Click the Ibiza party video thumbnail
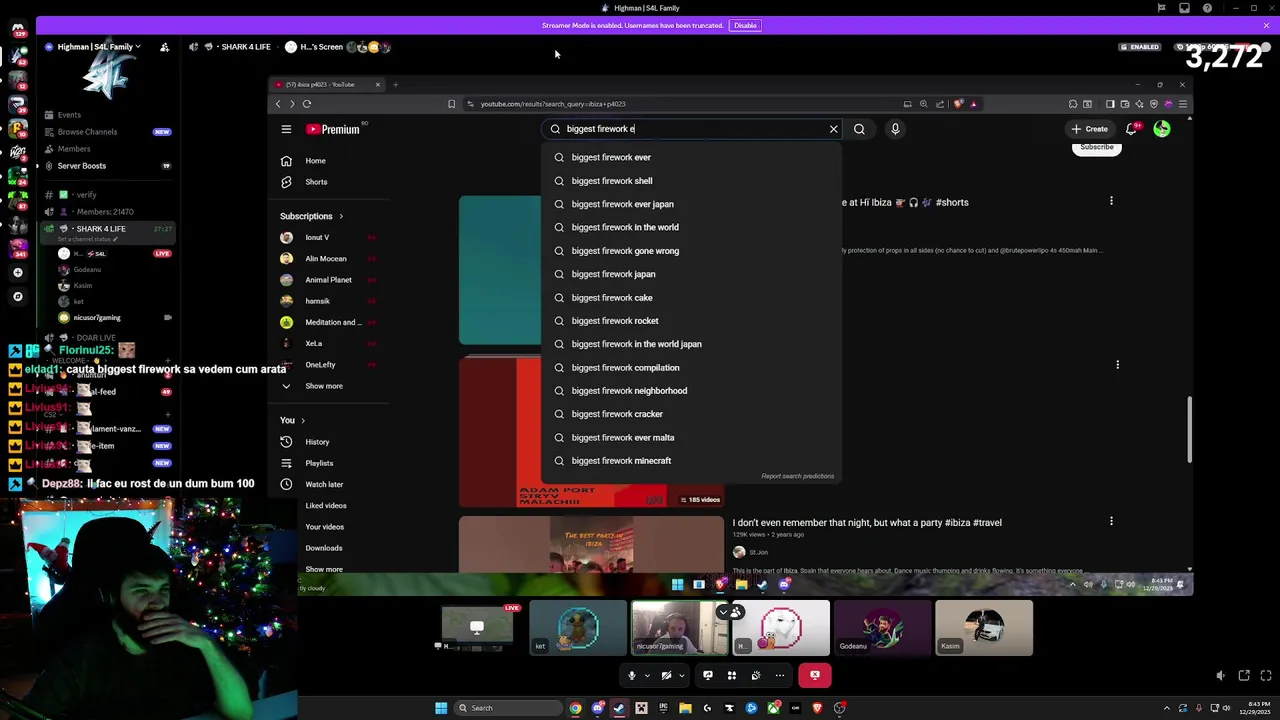1280x720 pixels. [x=591, y=544]
